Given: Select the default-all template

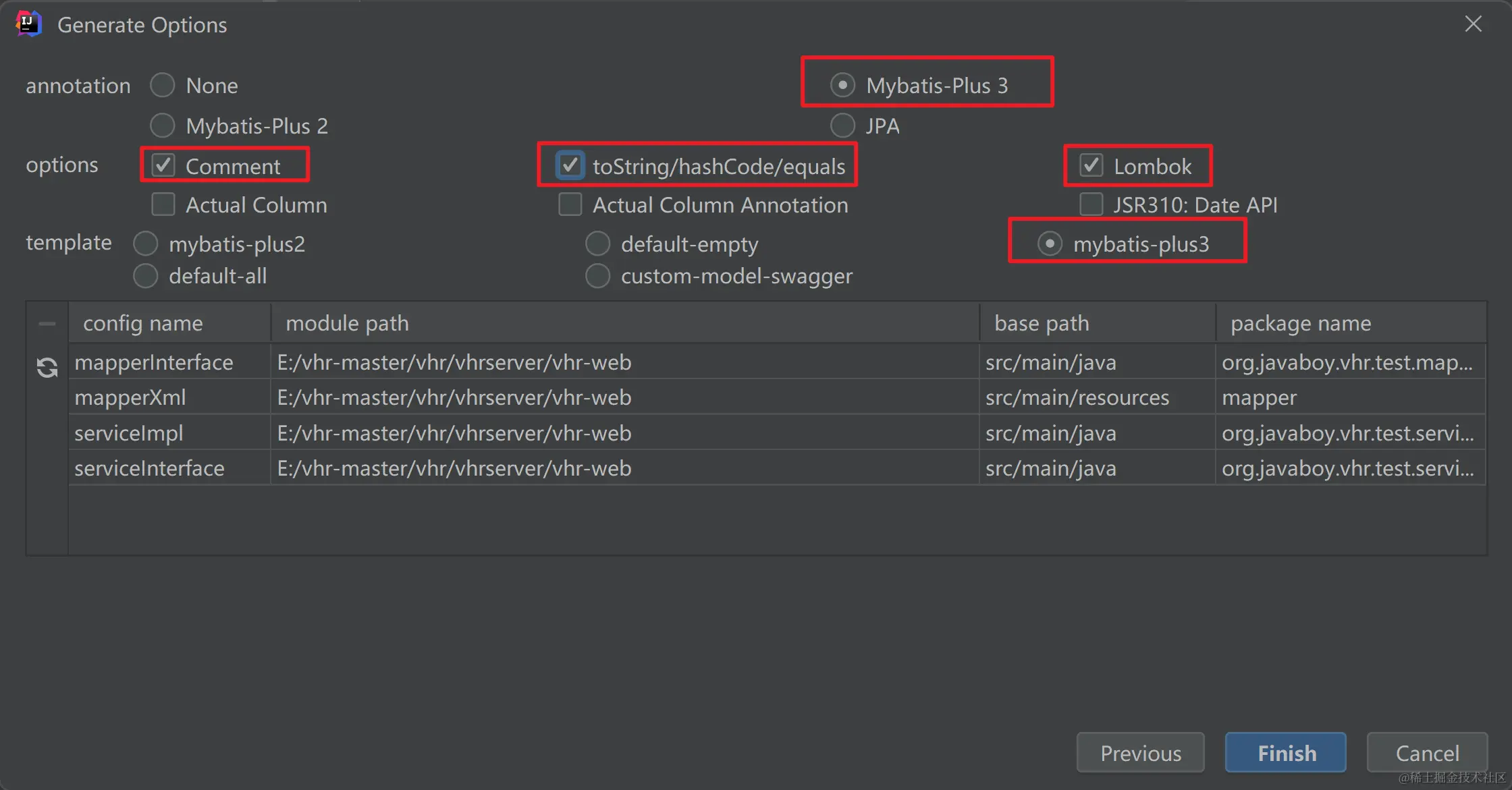Looking at the screenshot, I should pyautogui.click(x=146, y=276).
